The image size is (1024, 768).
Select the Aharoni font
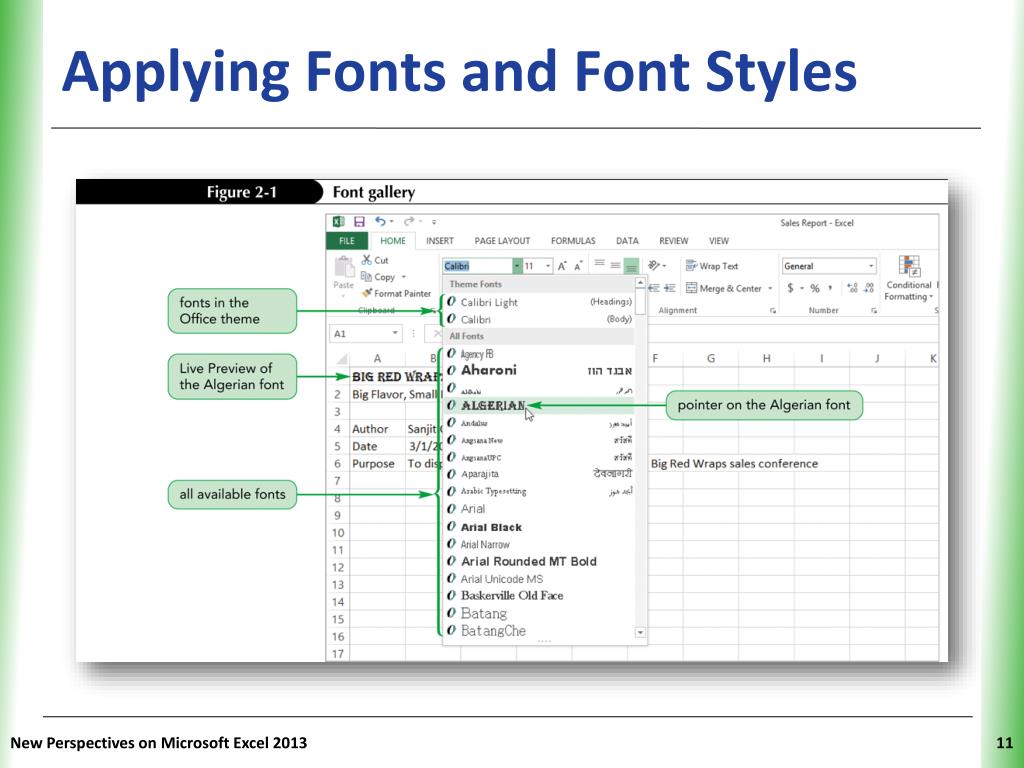click(x=539, y=370)
